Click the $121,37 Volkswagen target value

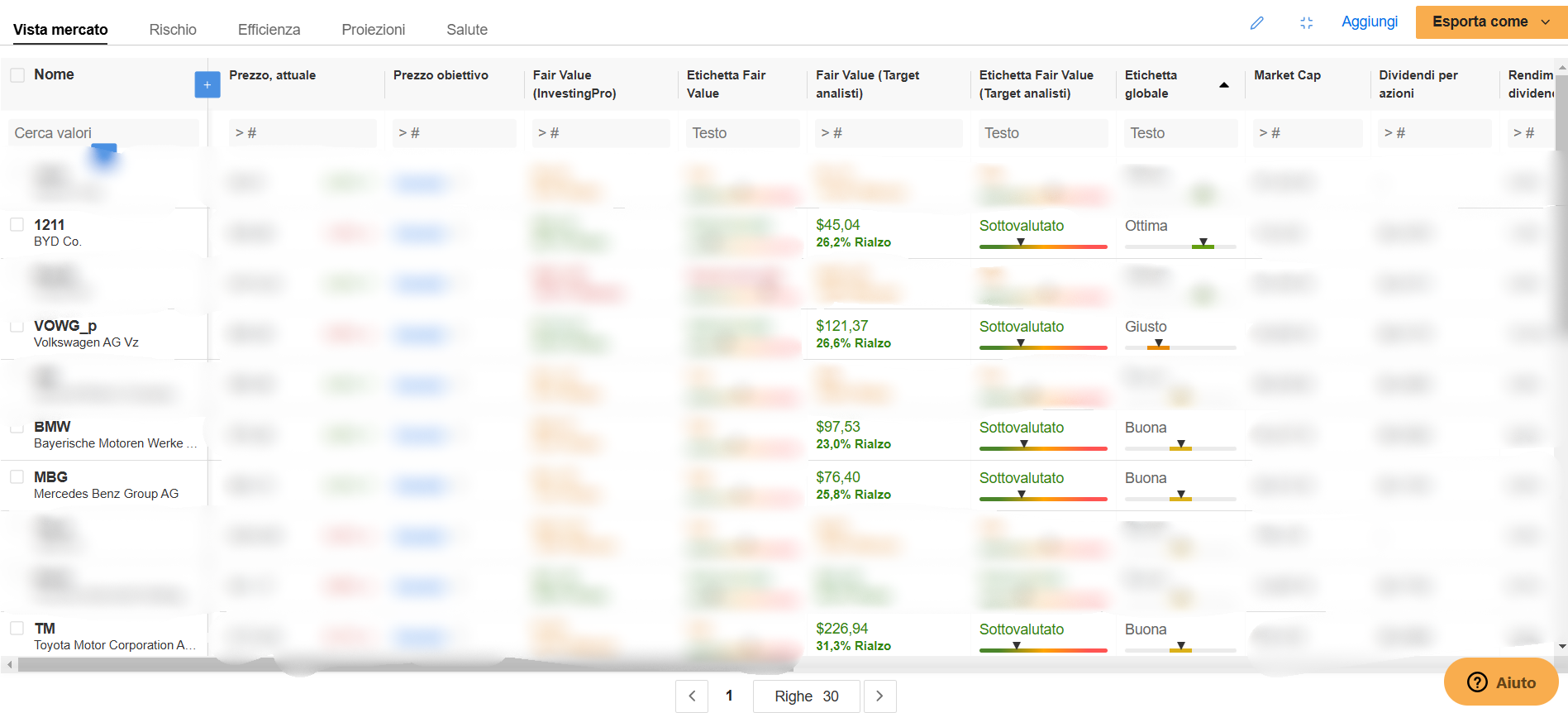tap(841, 326)
